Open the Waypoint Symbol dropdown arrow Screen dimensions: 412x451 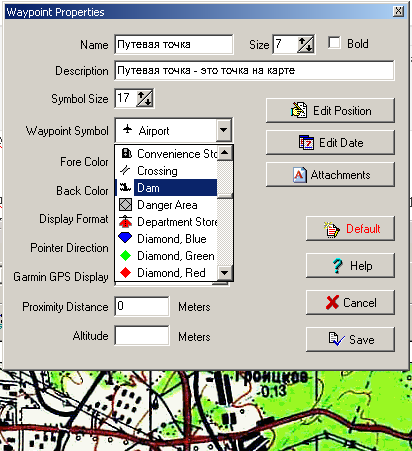[x=224, y=130]
